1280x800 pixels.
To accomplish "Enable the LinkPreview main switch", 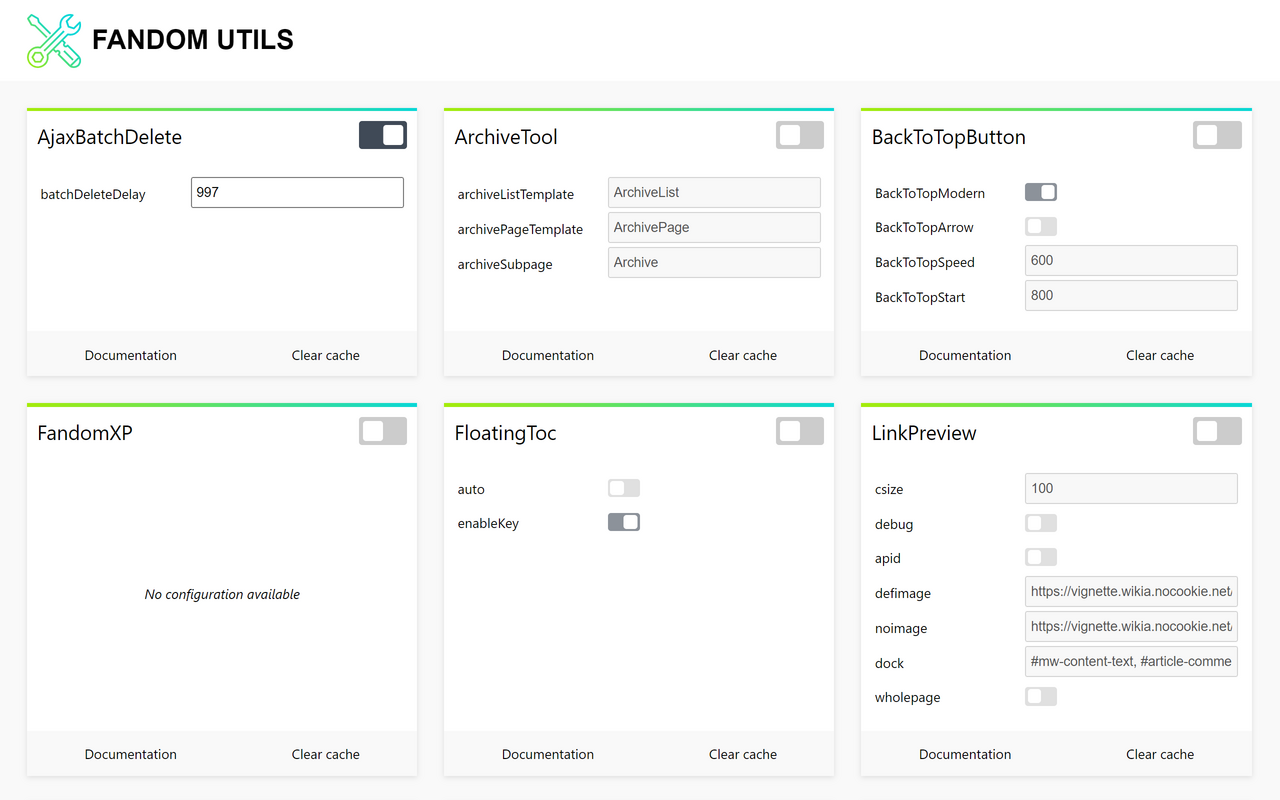I will click(x=1217, y=431).
